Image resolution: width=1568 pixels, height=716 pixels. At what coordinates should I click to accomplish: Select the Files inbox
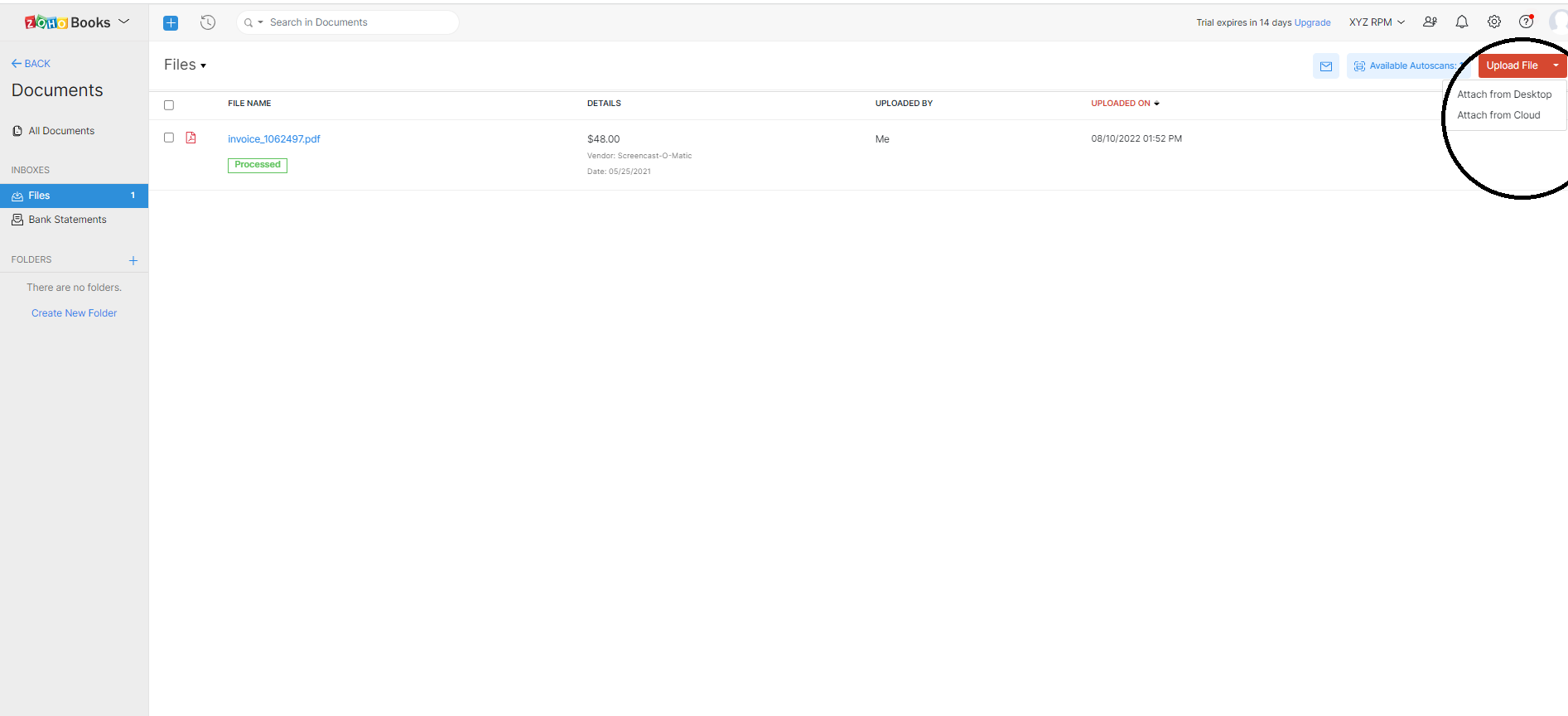(74, 196)
